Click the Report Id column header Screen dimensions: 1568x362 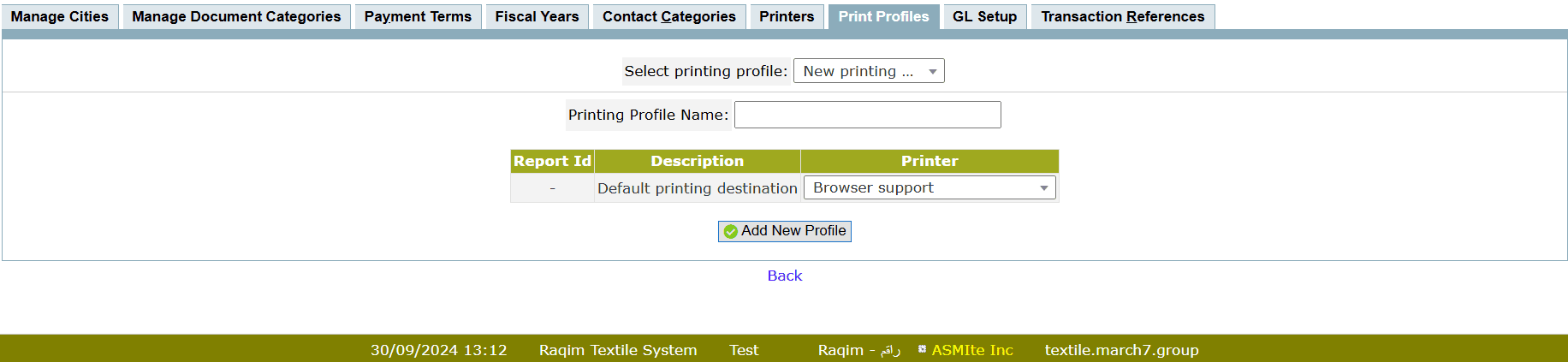pyautogui.click(x=552, y=161)
